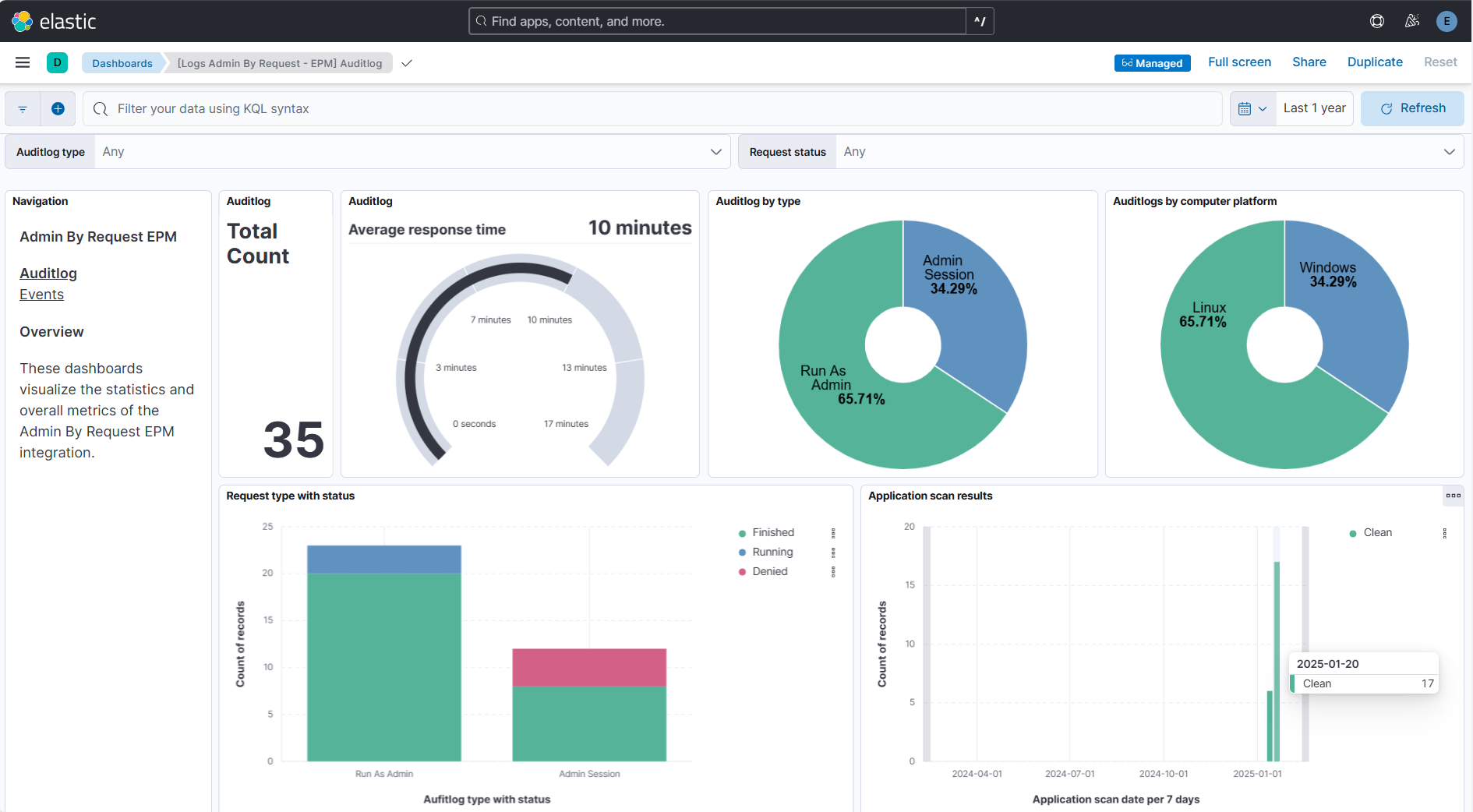
Task: Click the KQL filter input field
Action: point(468,108)
